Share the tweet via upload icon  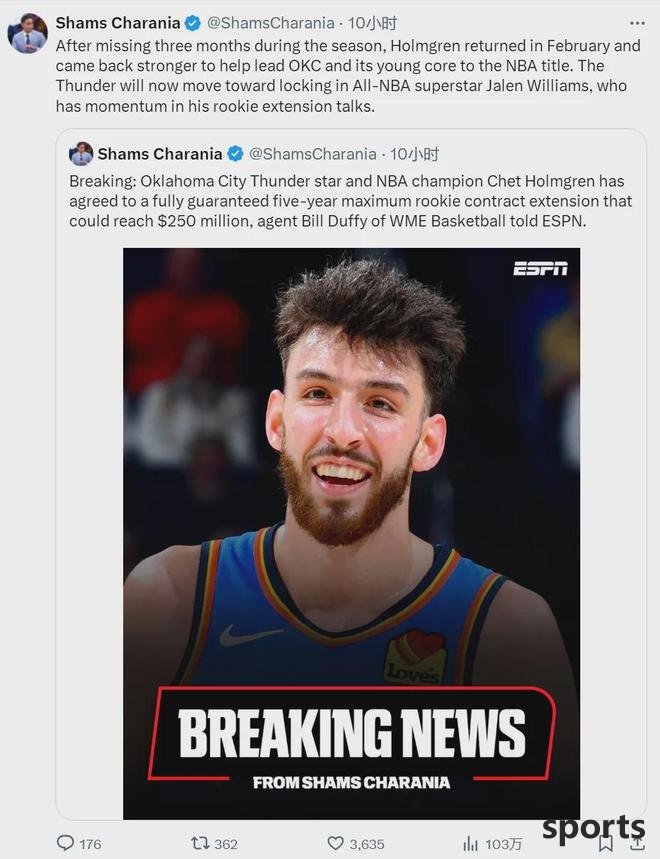point(637,844)
